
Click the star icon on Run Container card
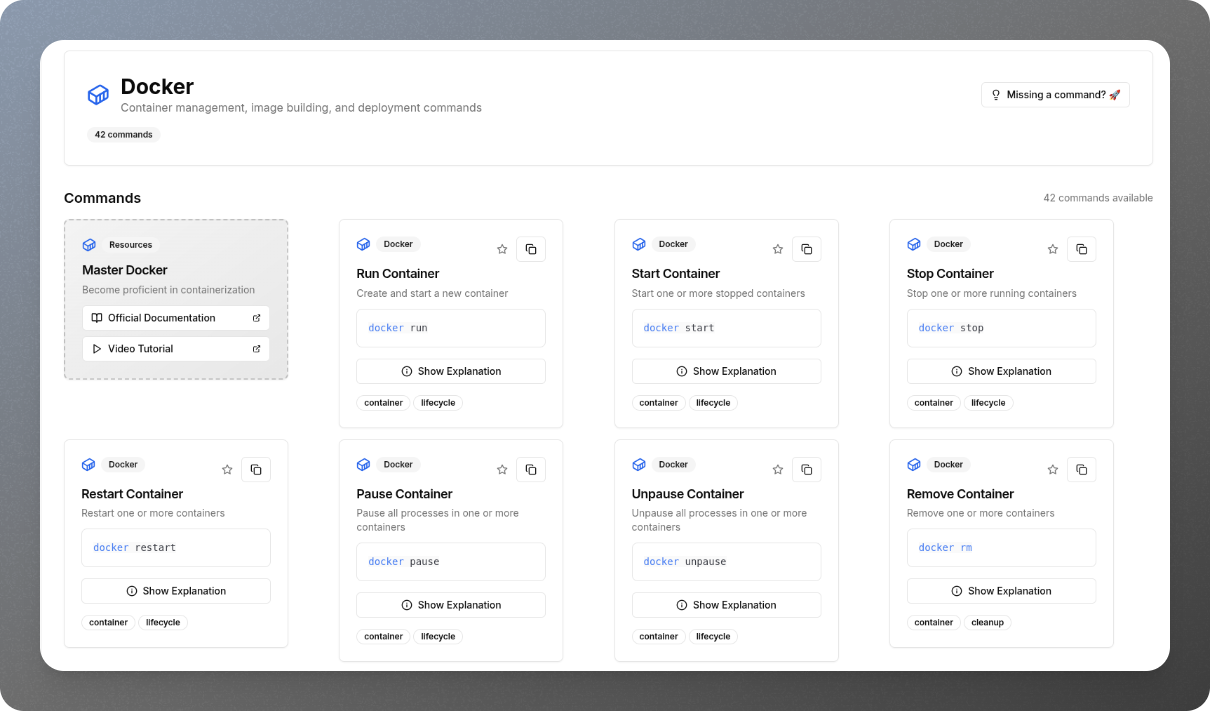click(x=502, y=249)
